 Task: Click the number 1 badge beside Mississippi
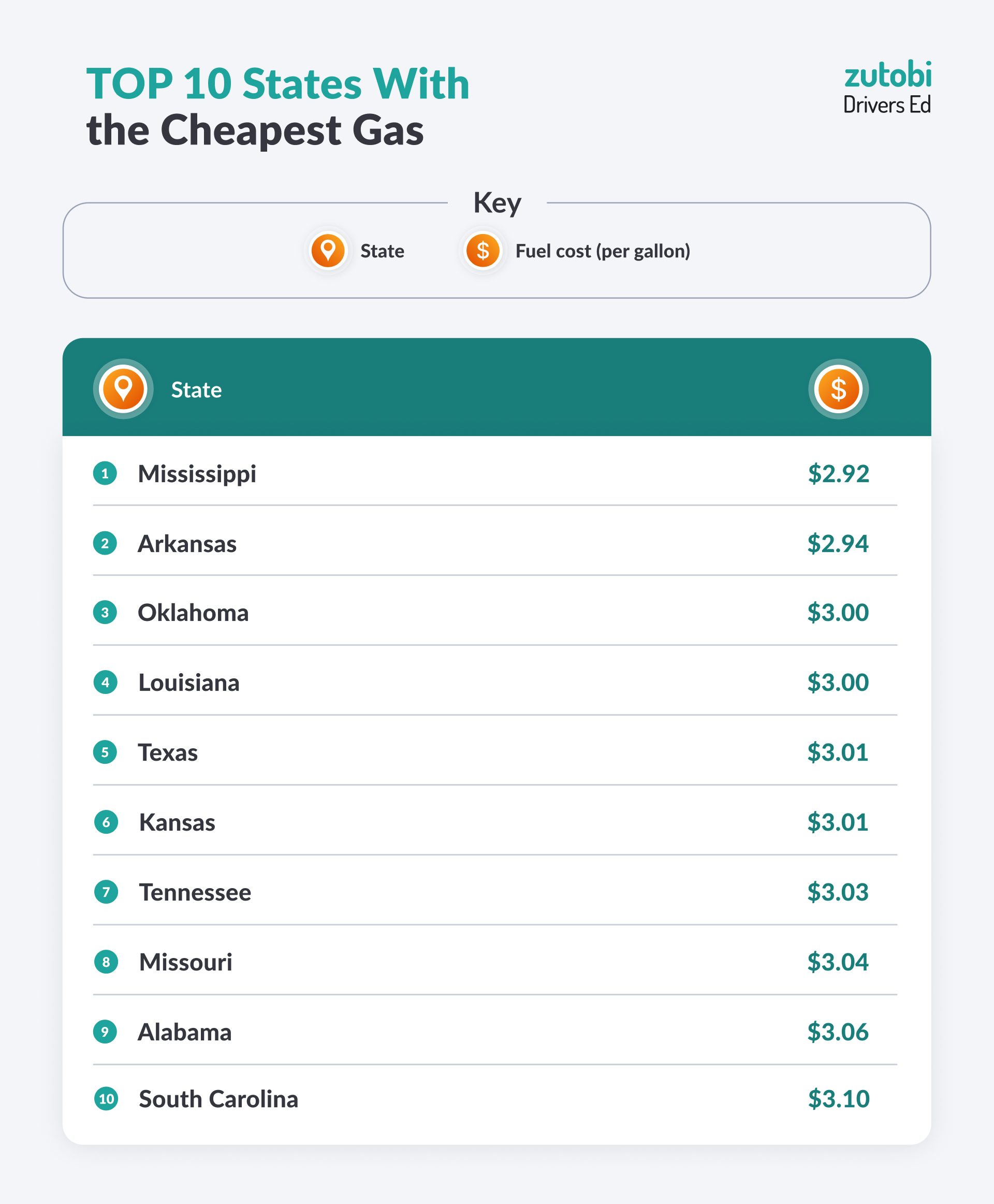tap(105, 474)
